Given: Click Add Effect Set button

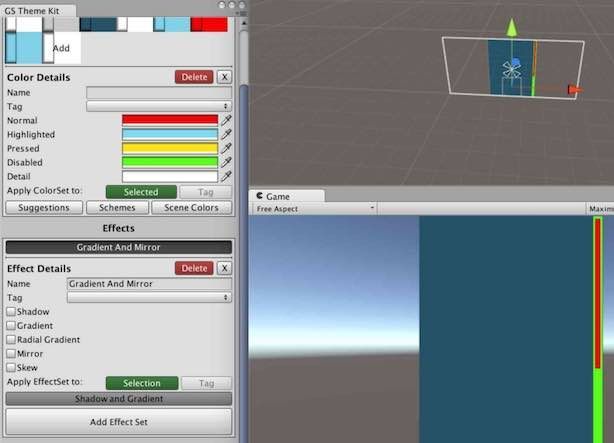Looking at the screenshot, I should (119, 422).
